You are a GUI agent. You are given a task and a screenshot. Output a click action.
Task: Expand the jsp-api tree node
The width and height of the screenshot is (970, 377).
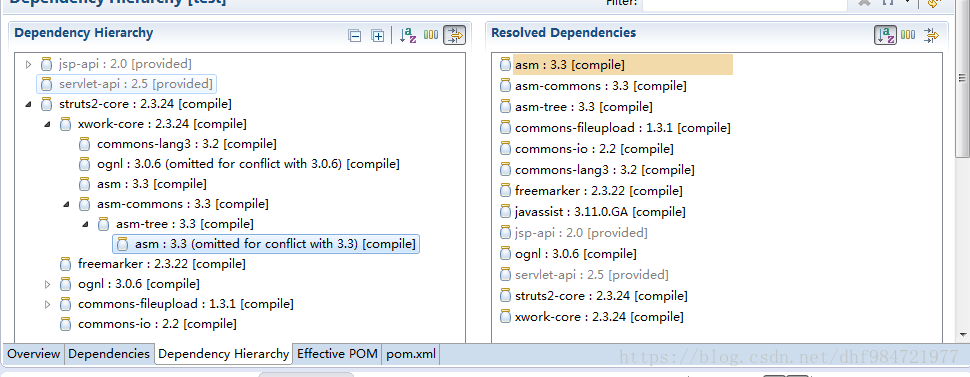(28, 64)
